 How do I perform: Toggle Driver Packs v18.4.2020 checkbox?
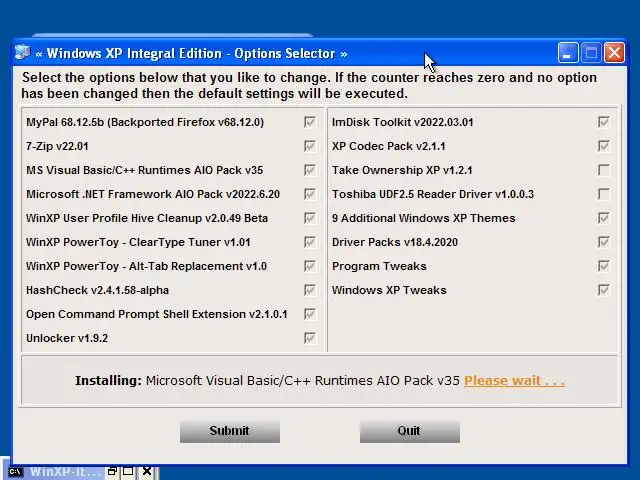click(x=604, y=242)
